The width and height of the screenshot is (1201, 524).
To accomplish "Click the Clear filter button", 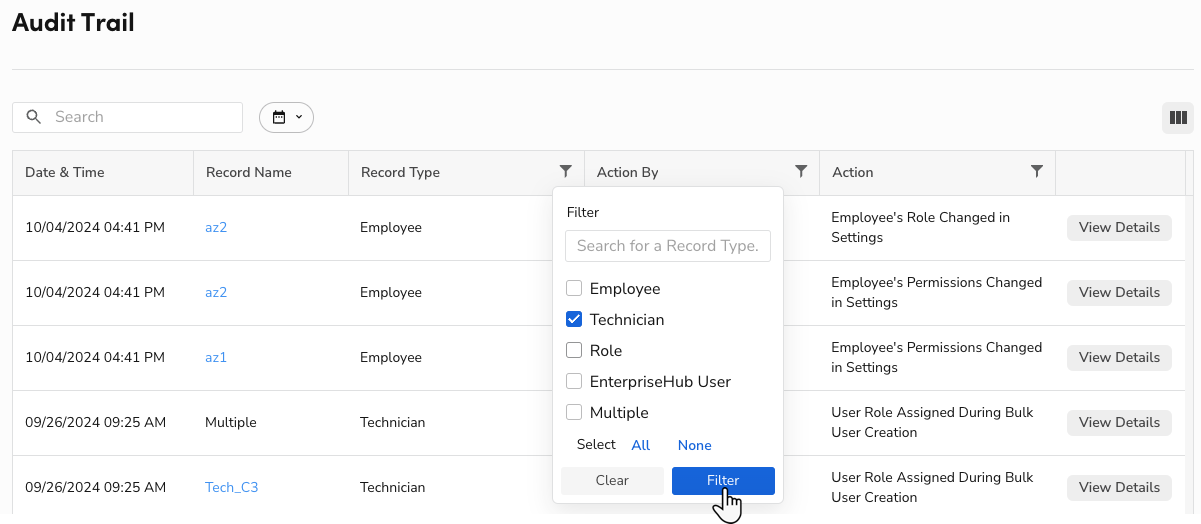I will click(x=612, y=480).
